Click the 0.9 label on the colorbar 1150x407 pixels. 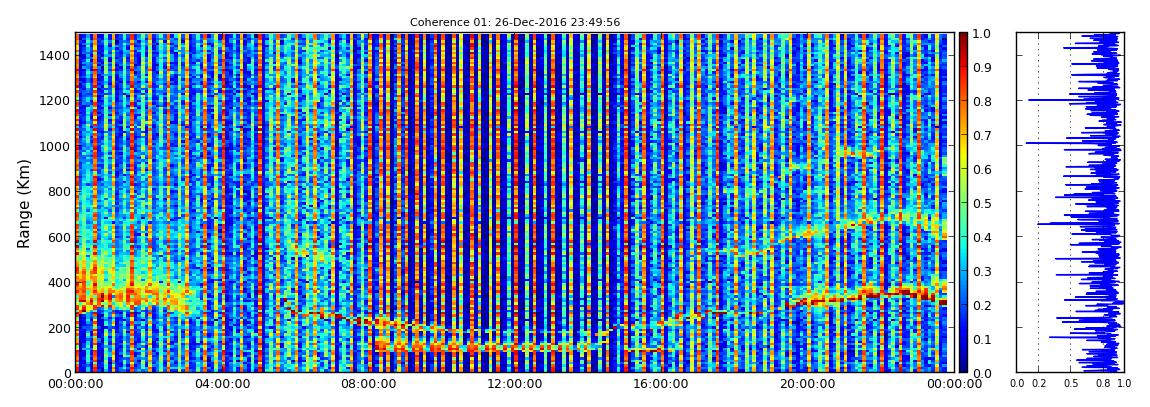point(982,67)
